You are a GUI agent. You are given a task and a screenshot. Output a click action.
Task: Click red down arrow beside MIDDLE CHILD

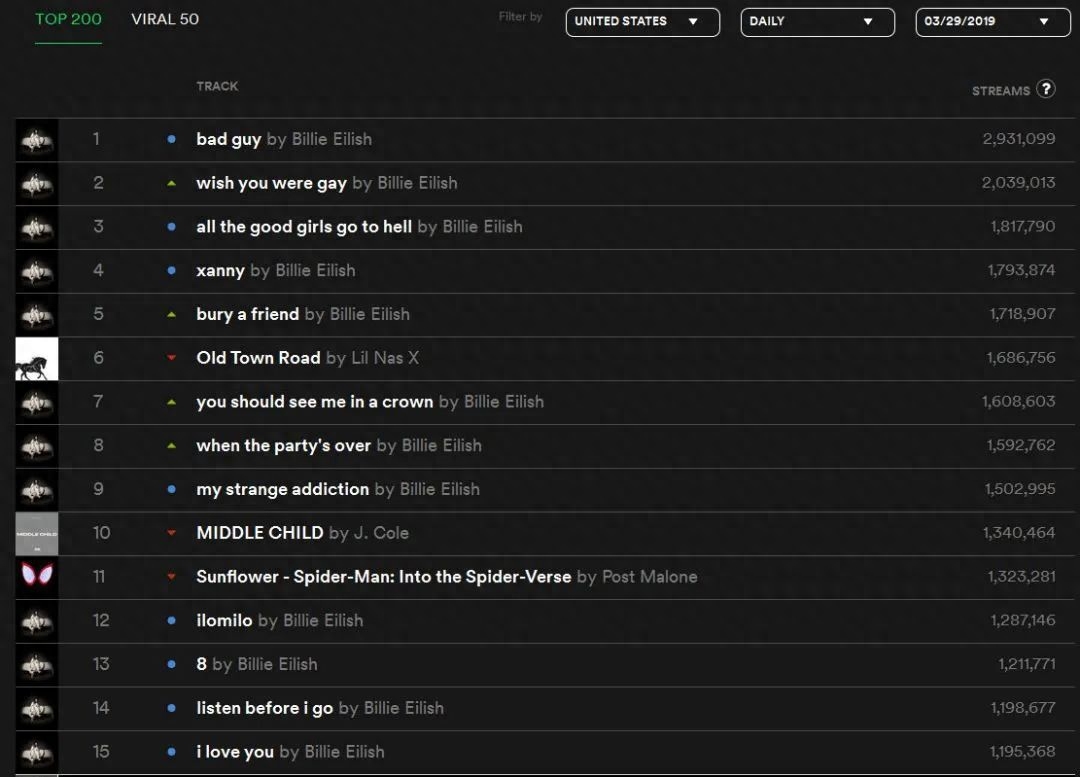(x=172, y=533)
